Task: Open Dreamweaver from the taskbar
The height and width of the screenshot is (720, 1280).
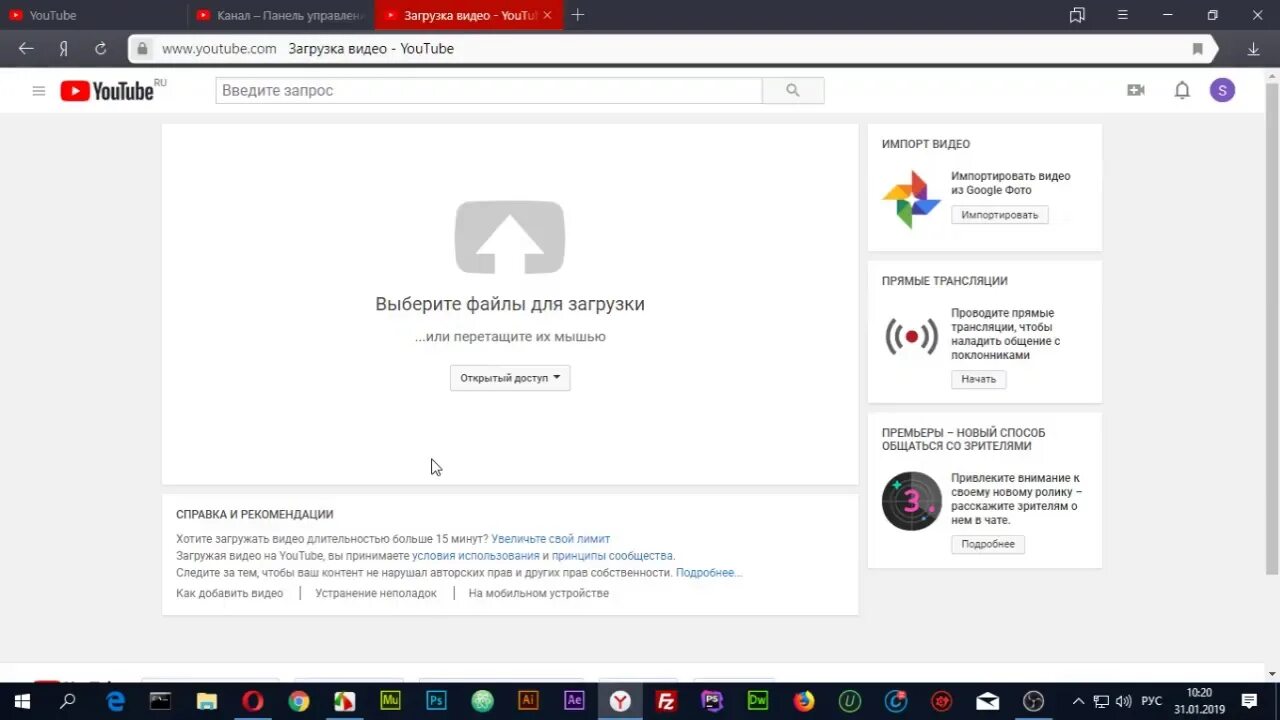Action: click(x=758, y=701)
